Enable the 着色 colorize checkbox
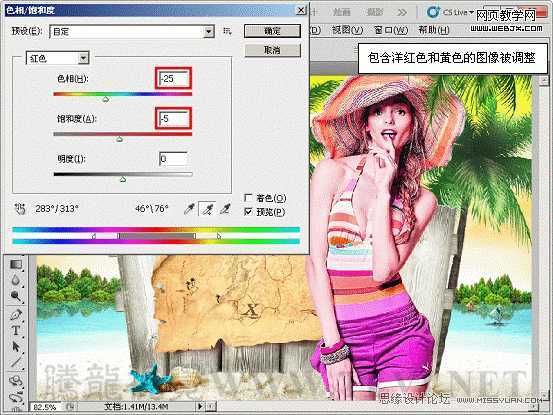The width and height of the screenshot is (553, 415). point(248,198)
